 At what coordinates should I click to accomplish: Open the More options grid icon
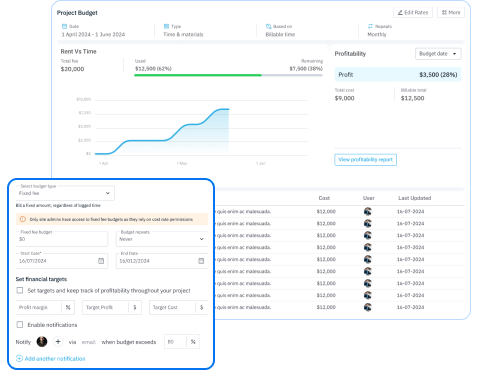(444, 13)
